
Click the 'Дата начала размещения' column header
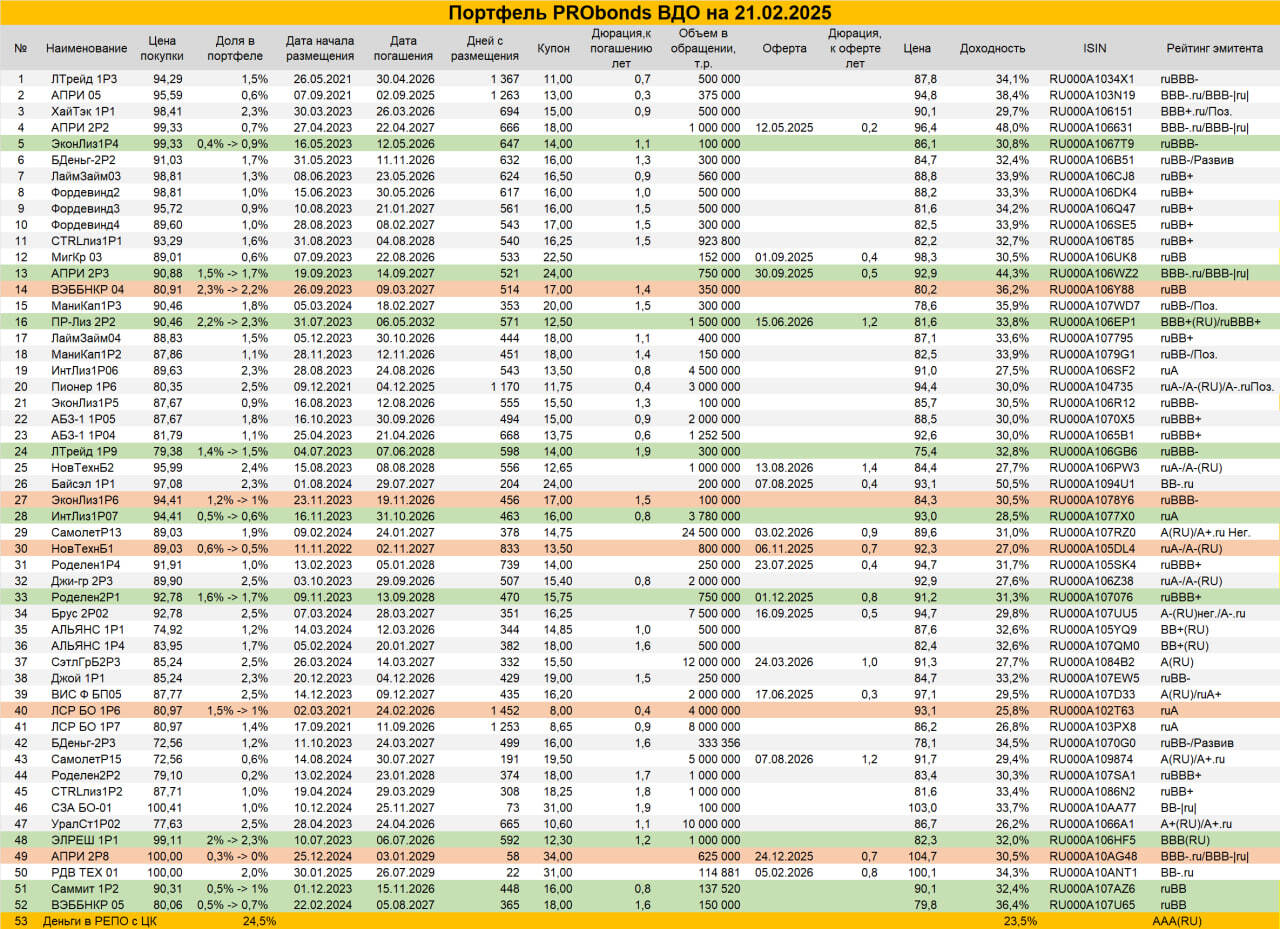tap(320, 49)
